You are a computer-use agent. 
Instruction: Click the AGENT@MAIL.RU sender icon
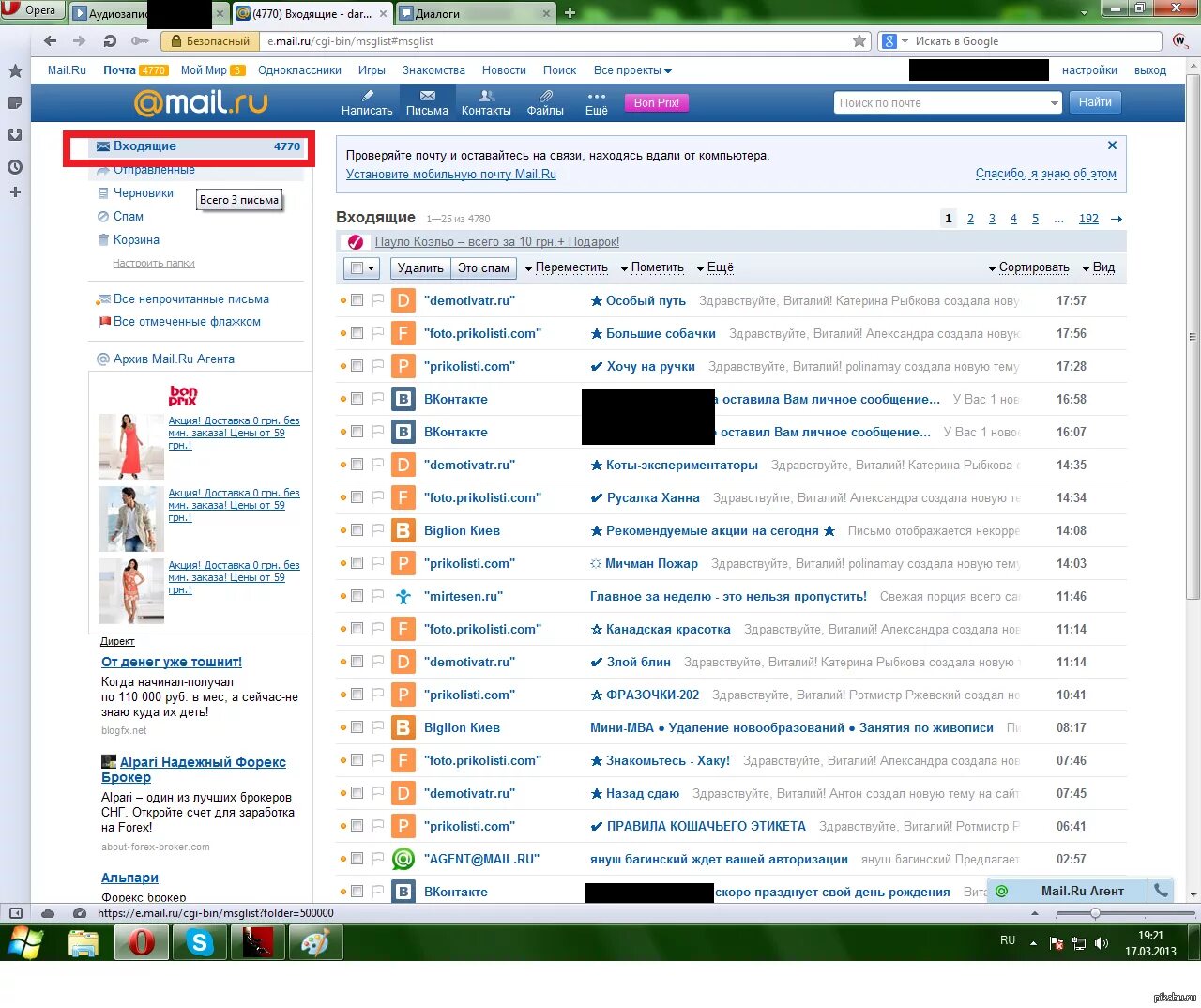click(x=403, y=859)
